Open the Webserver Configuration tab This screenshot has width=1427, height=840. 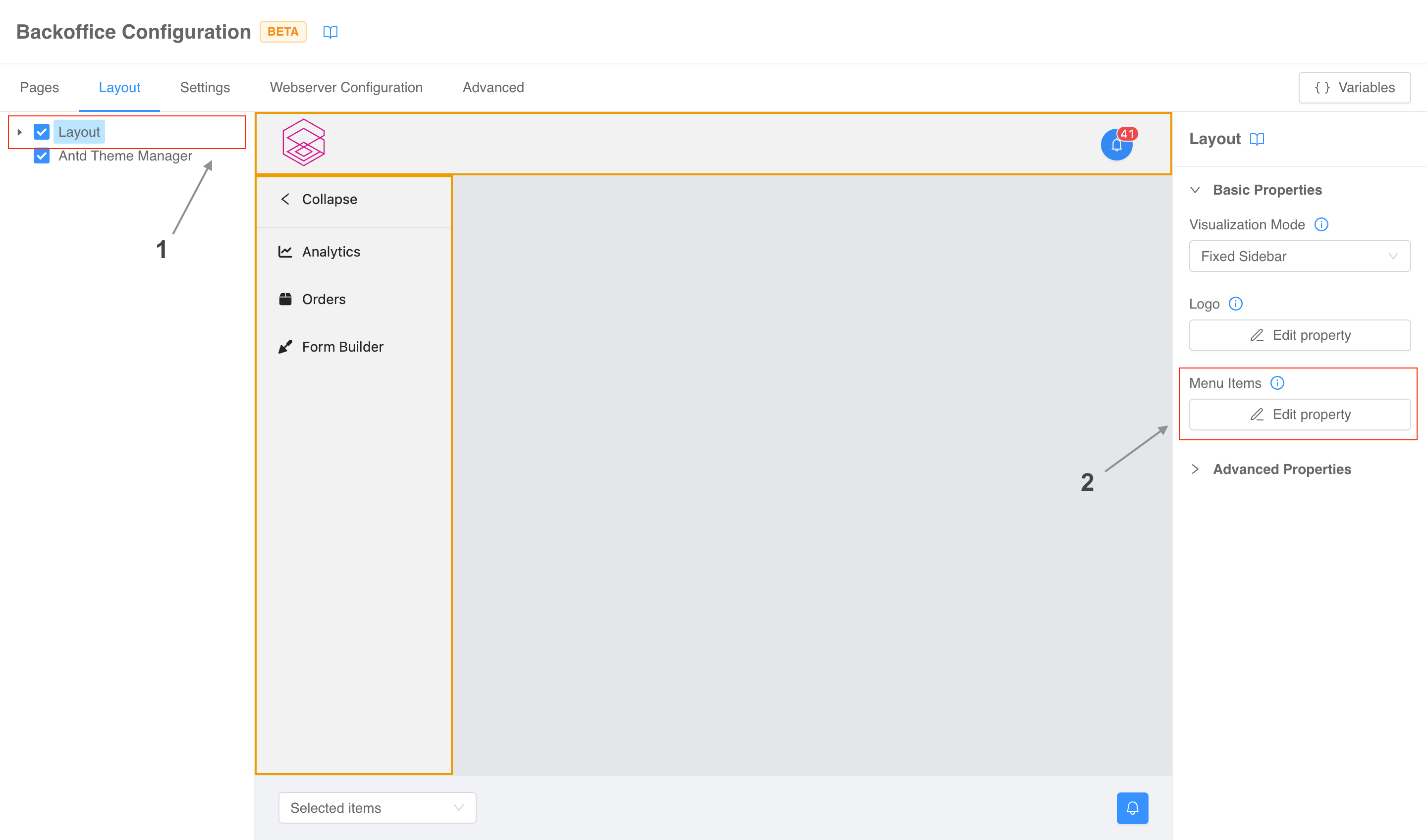(345, 87)
